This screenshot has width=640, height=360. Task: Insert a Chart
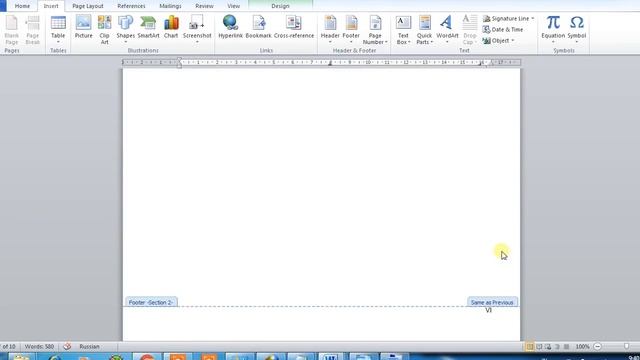click(x=171, y=27)
